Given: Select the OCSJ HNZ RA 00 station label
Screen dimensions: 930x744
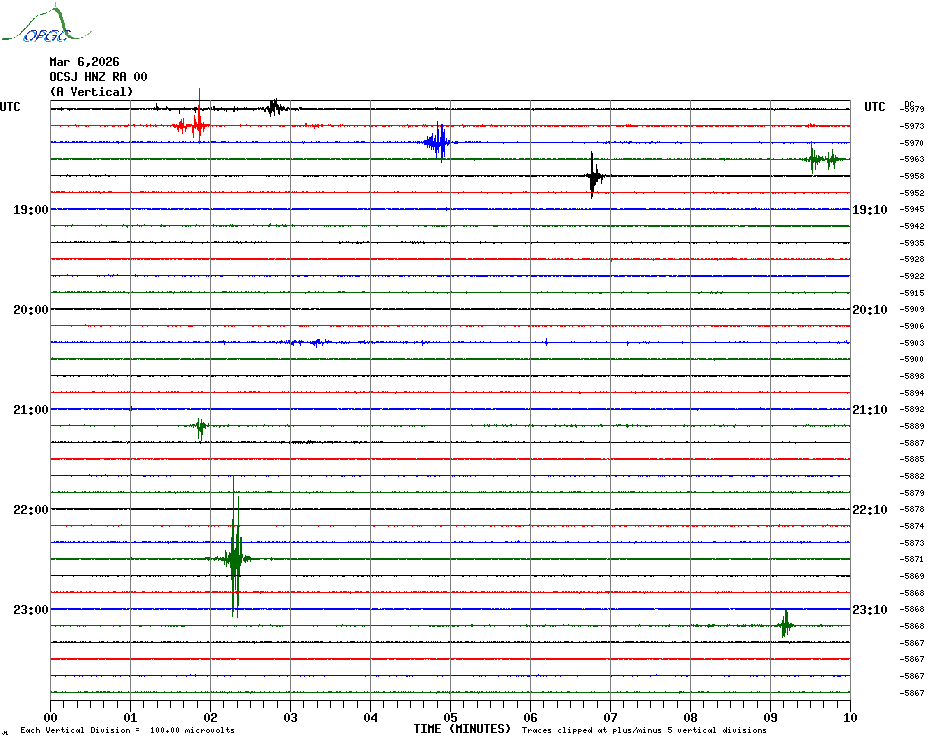Looking at the screenshot, I should (x=98, y=77).
